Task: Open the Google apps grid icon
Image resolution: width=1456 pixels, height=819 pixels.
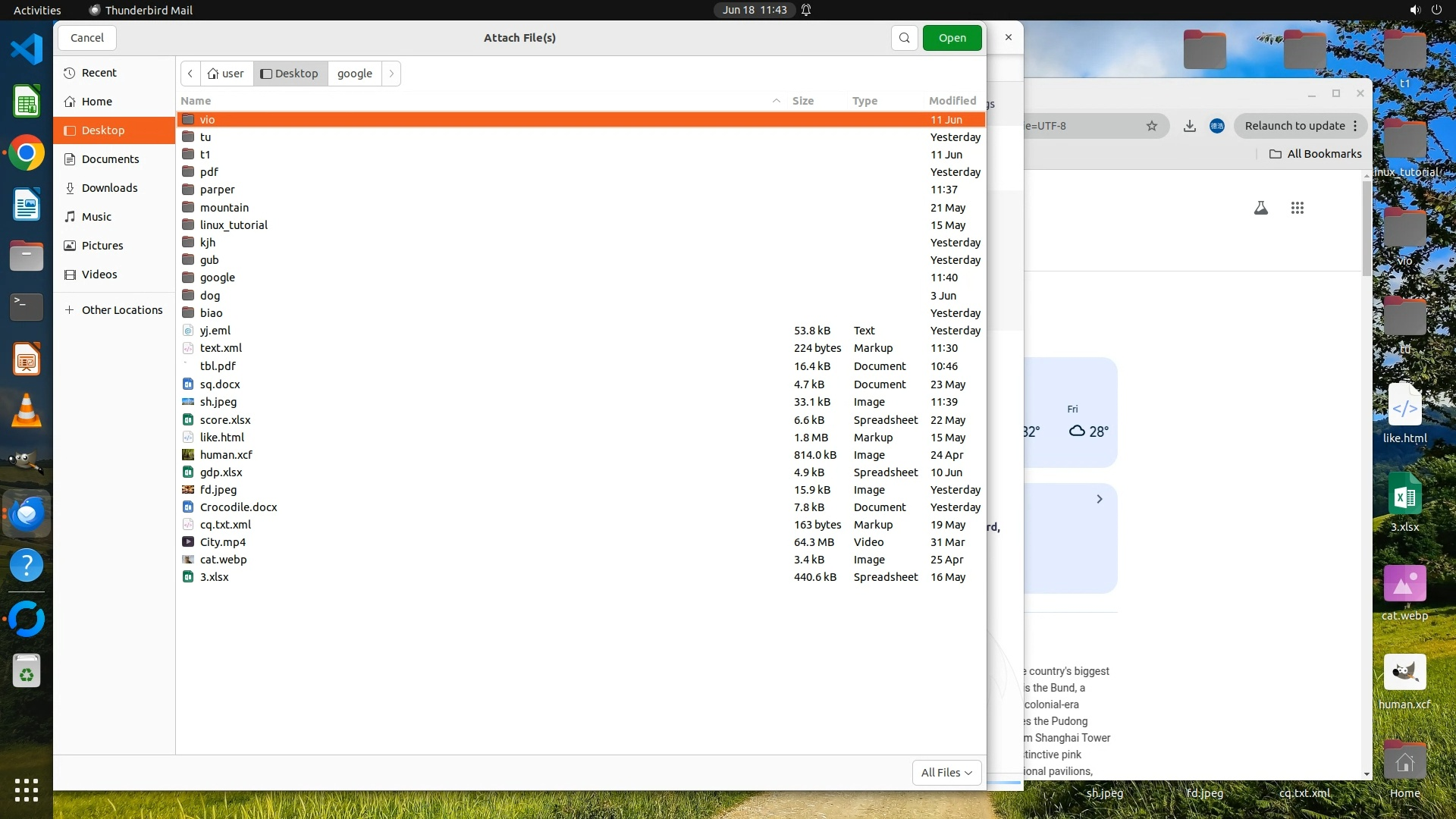Action: pos(1297,208)
